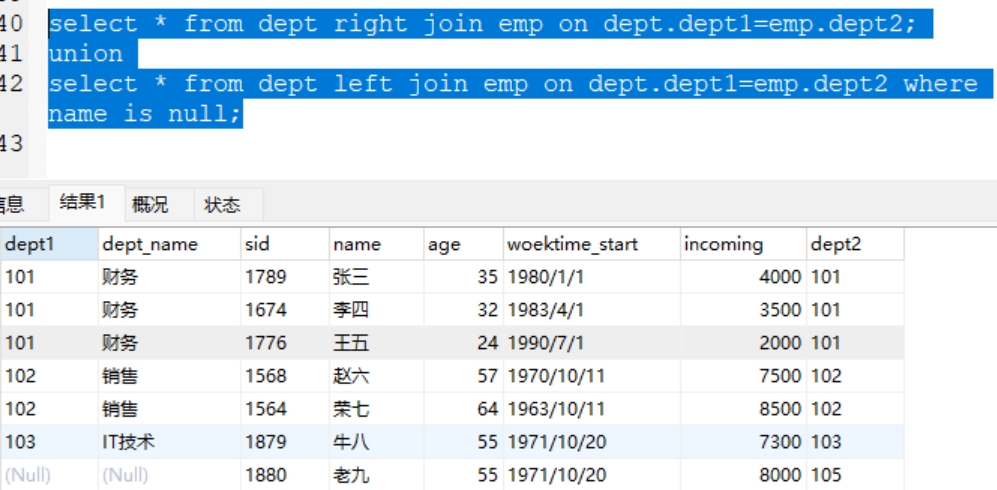Open the 信息 tab

(13, 205)
